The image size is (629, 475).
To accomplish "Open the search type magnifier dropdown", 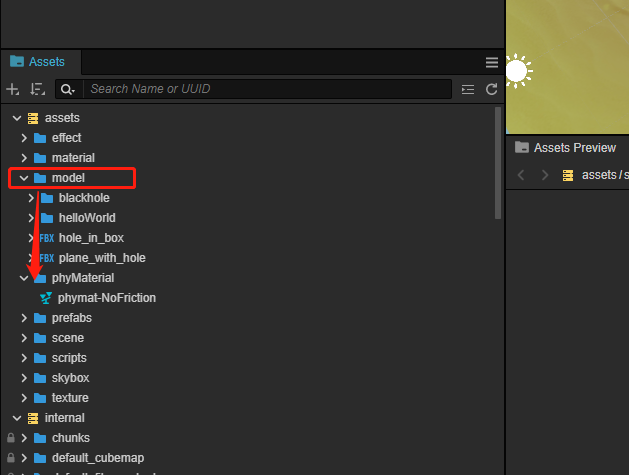I will point(68,89).
